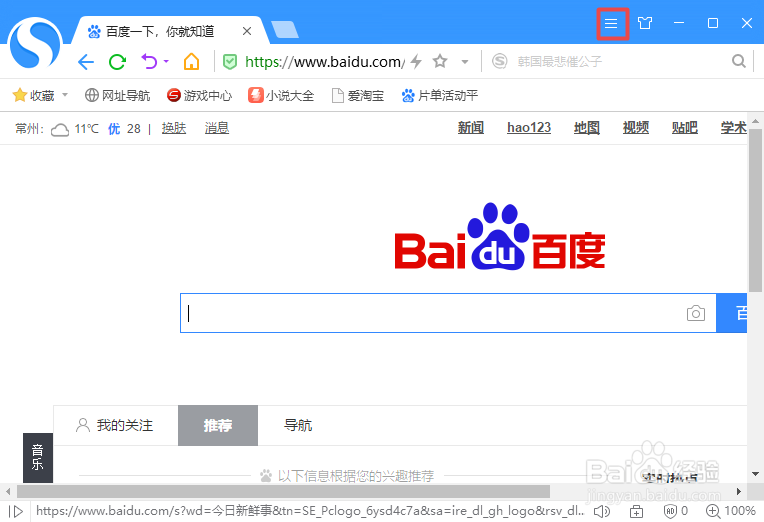The image size is (764, 522).
Task: Open the 新闻 link
Action: [471, 128]
